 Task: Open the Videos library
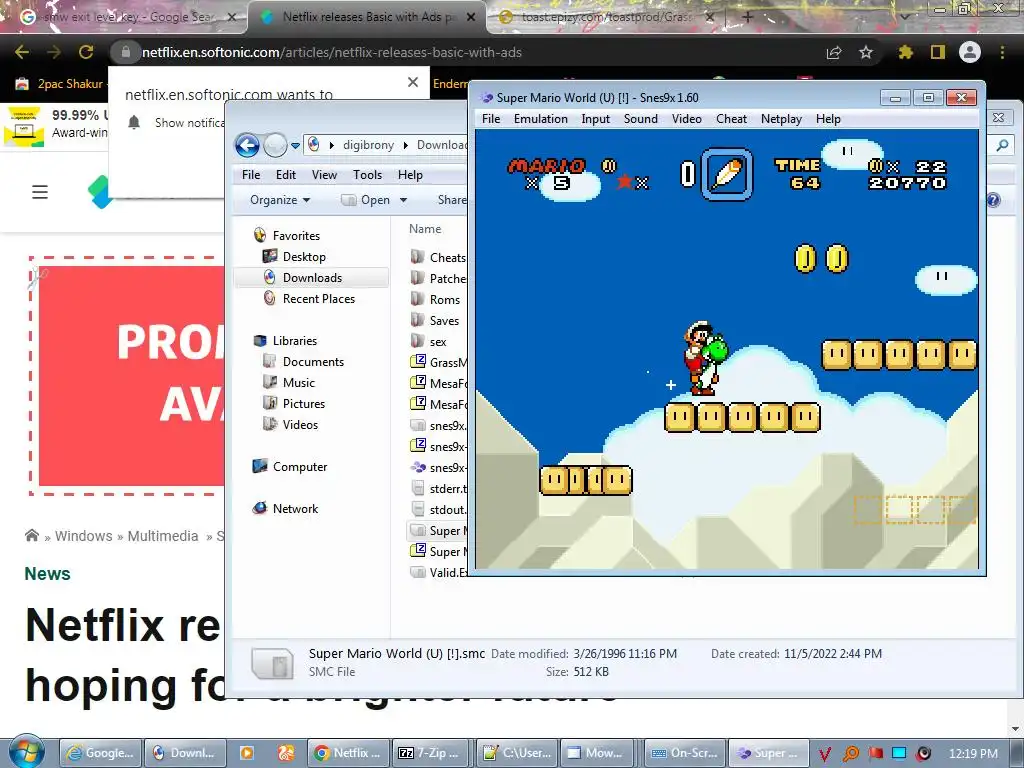click(300, 424)
